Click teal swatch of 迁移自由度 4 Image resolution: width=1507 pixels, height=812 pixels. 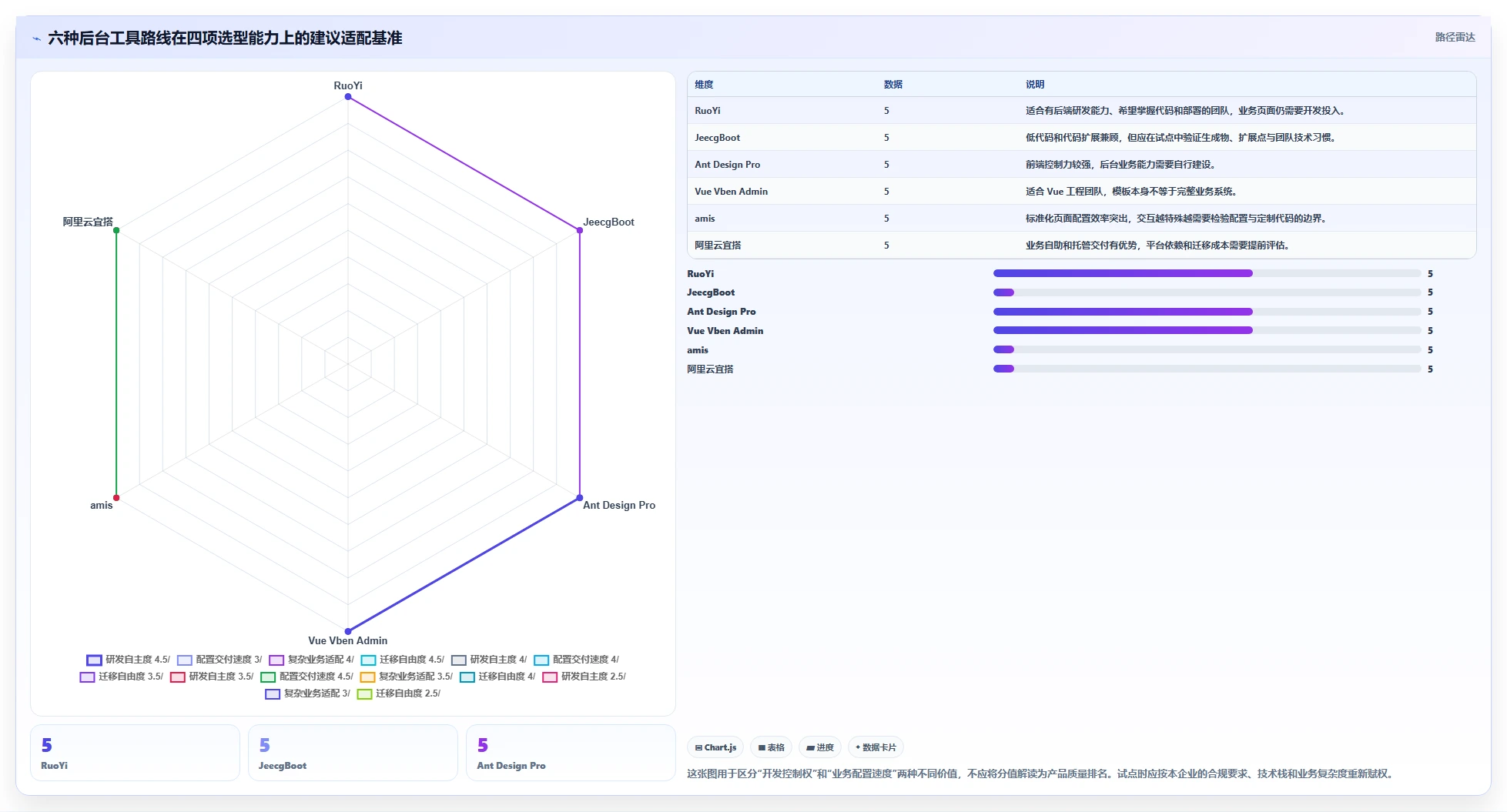point(467,677)
